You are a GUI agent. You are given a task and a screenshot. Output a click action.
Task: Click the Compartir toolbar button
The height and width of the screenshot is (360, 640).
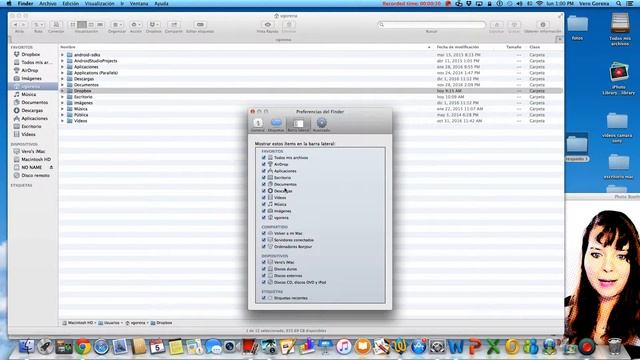click(173, 25)
